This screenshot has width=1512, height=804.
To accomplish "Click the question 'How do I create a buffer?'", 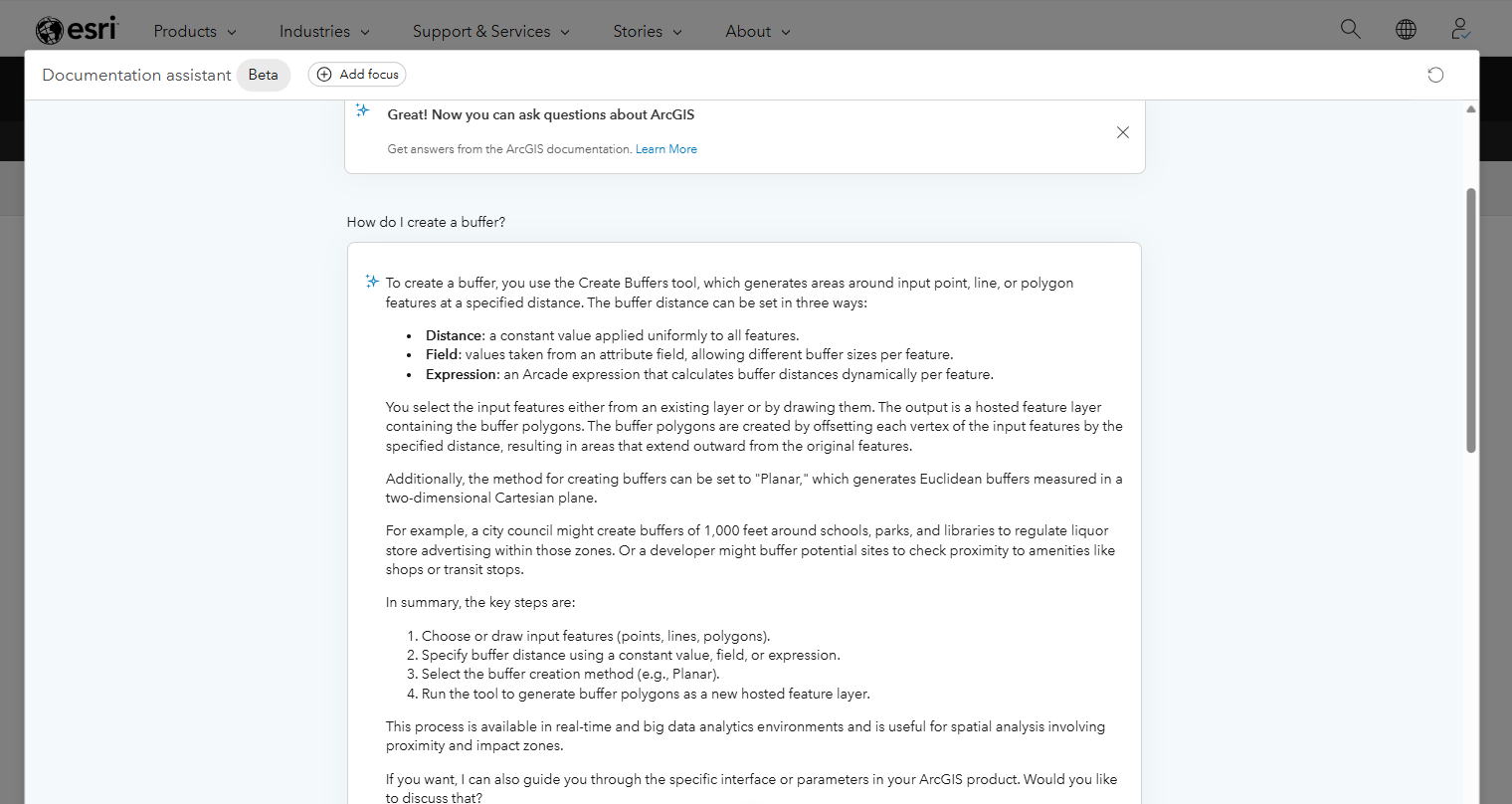I will click(426, 222).
